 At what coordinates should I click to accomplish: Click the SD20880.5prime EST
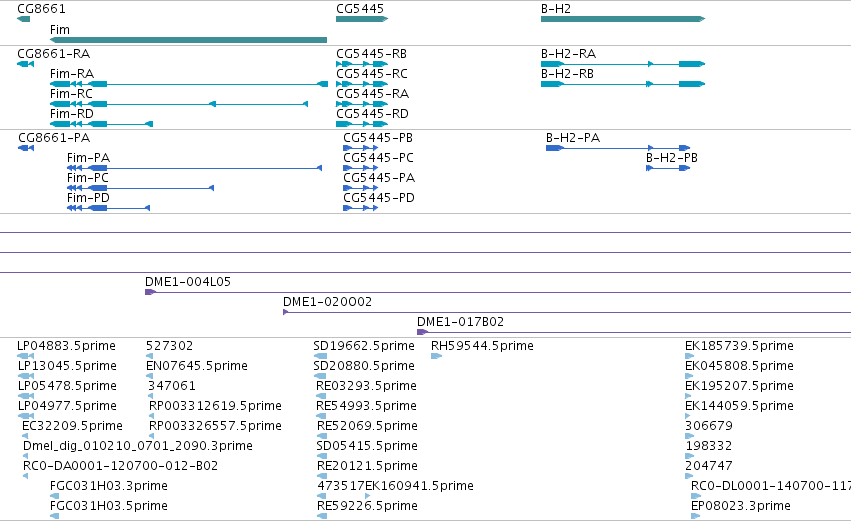point(320,376)
